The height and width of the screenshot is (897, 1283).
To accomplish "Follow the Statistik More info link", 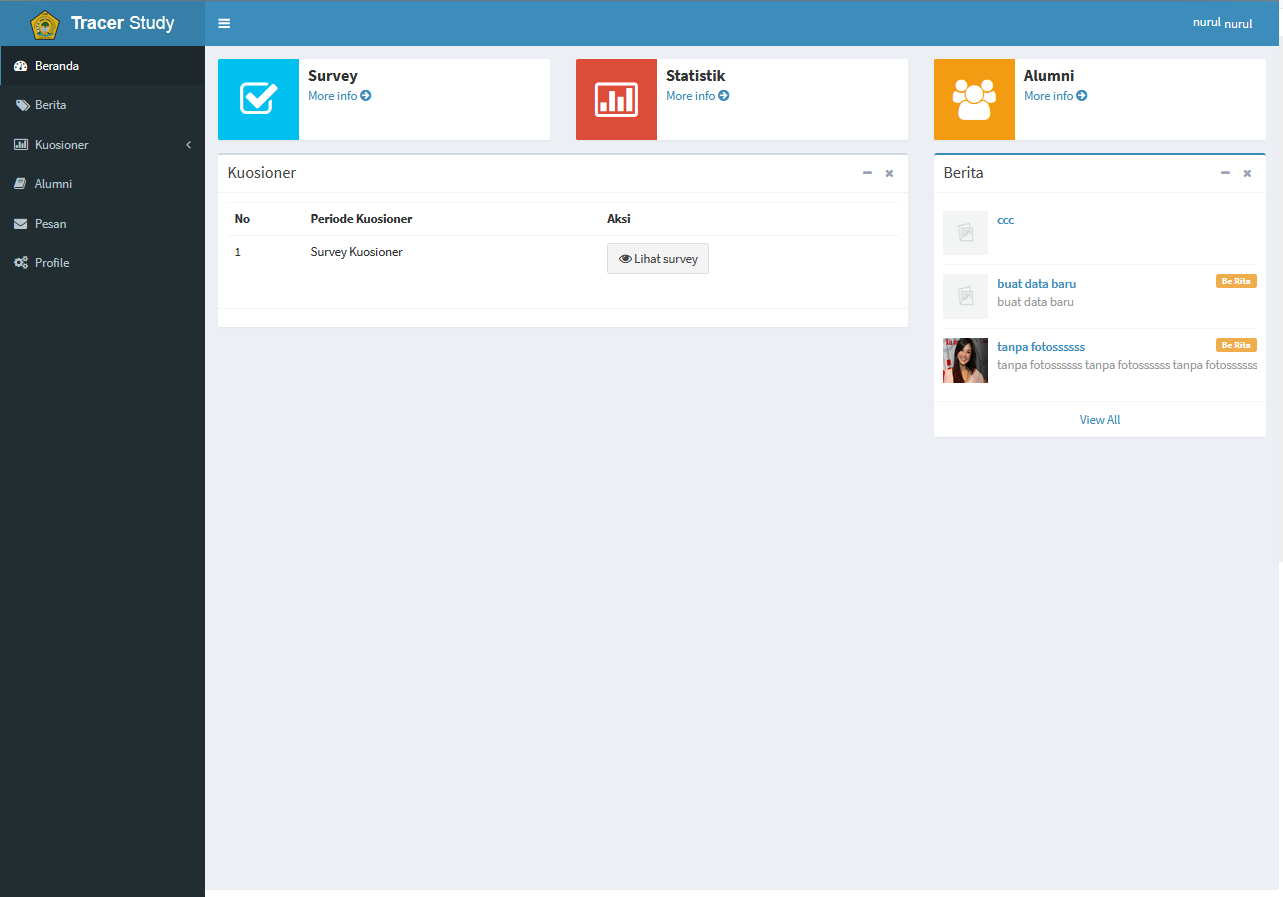I will [697, 96].
